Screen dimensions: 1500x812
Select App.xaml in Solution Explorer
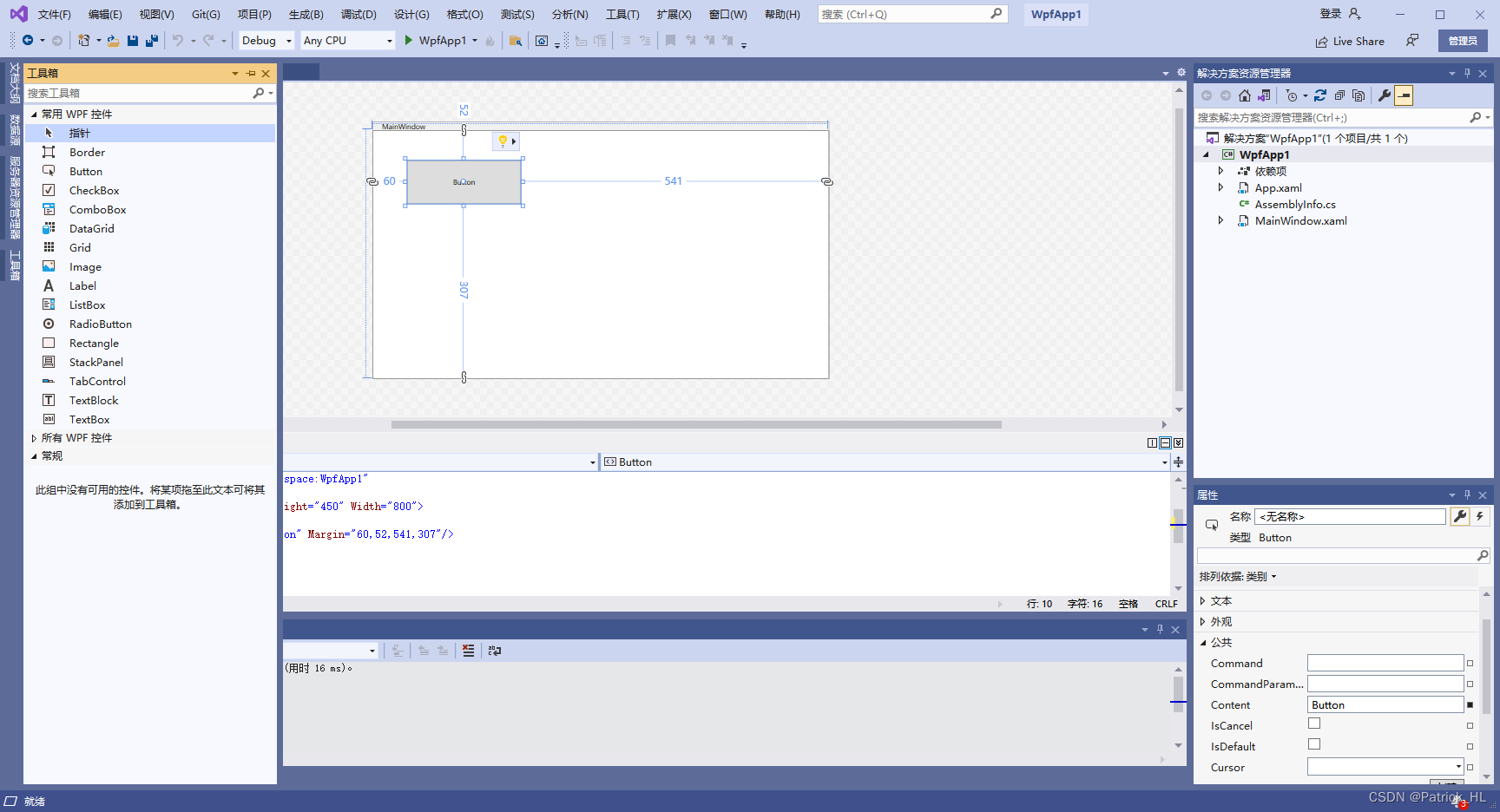tap(1278, 187)
